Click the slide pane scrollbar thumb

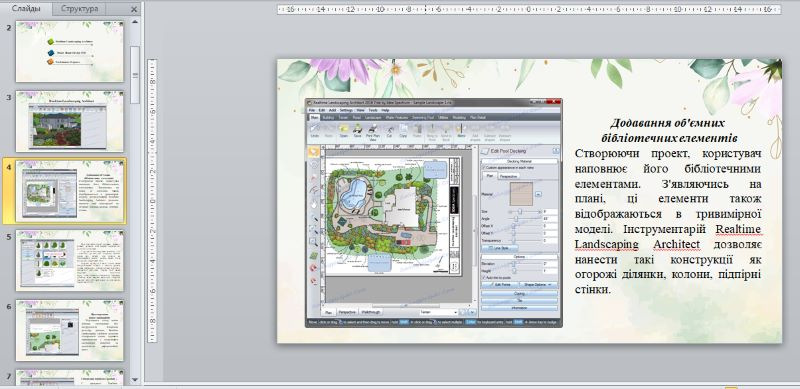(135, 75)
